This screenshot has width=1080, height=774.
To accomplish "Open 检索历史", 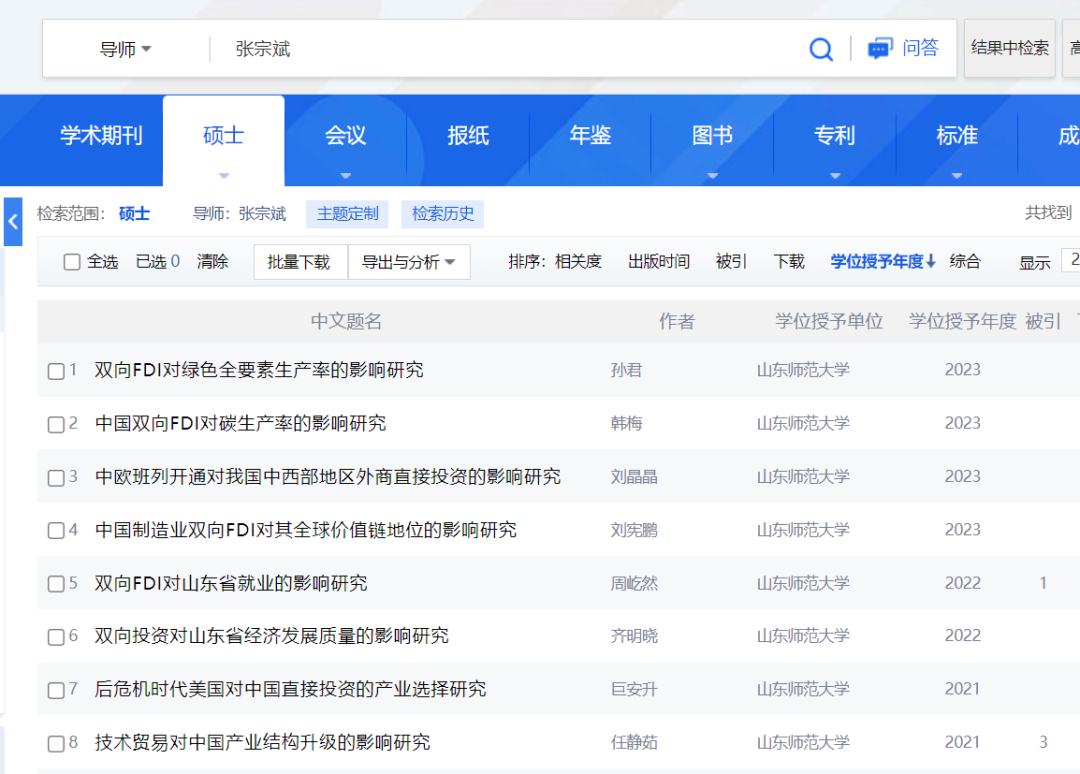I will 443,214.
